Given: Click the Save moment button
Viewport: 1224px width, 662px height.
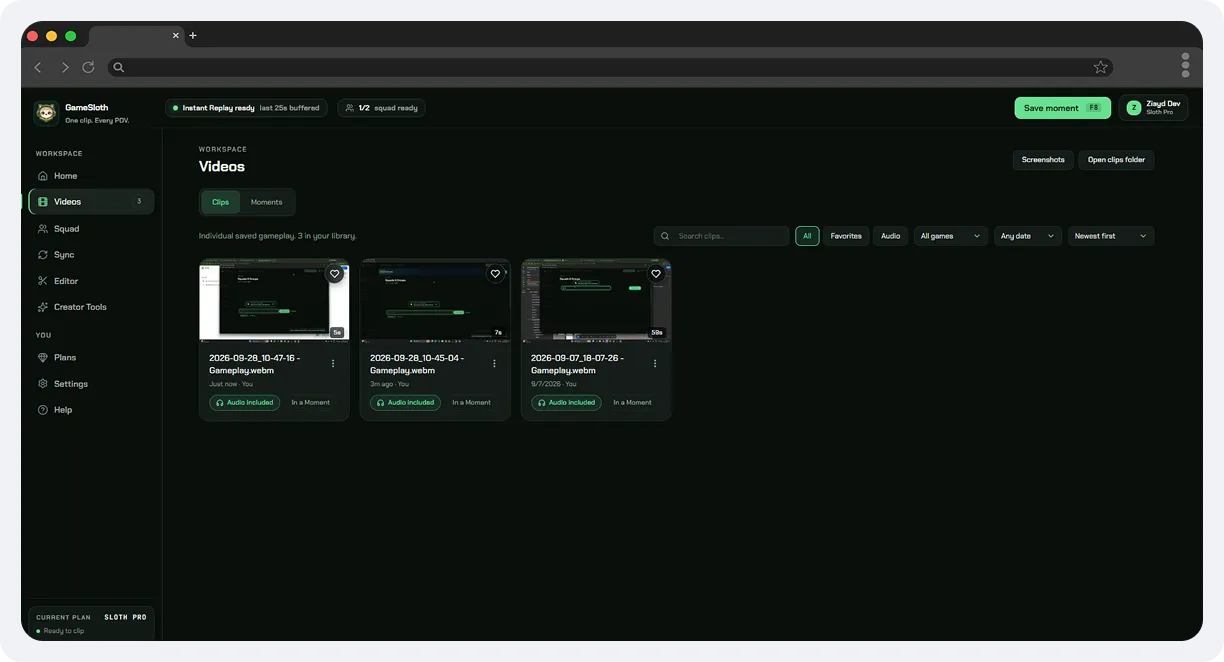Looking at the screenshot, I should tap(1062, 108).
